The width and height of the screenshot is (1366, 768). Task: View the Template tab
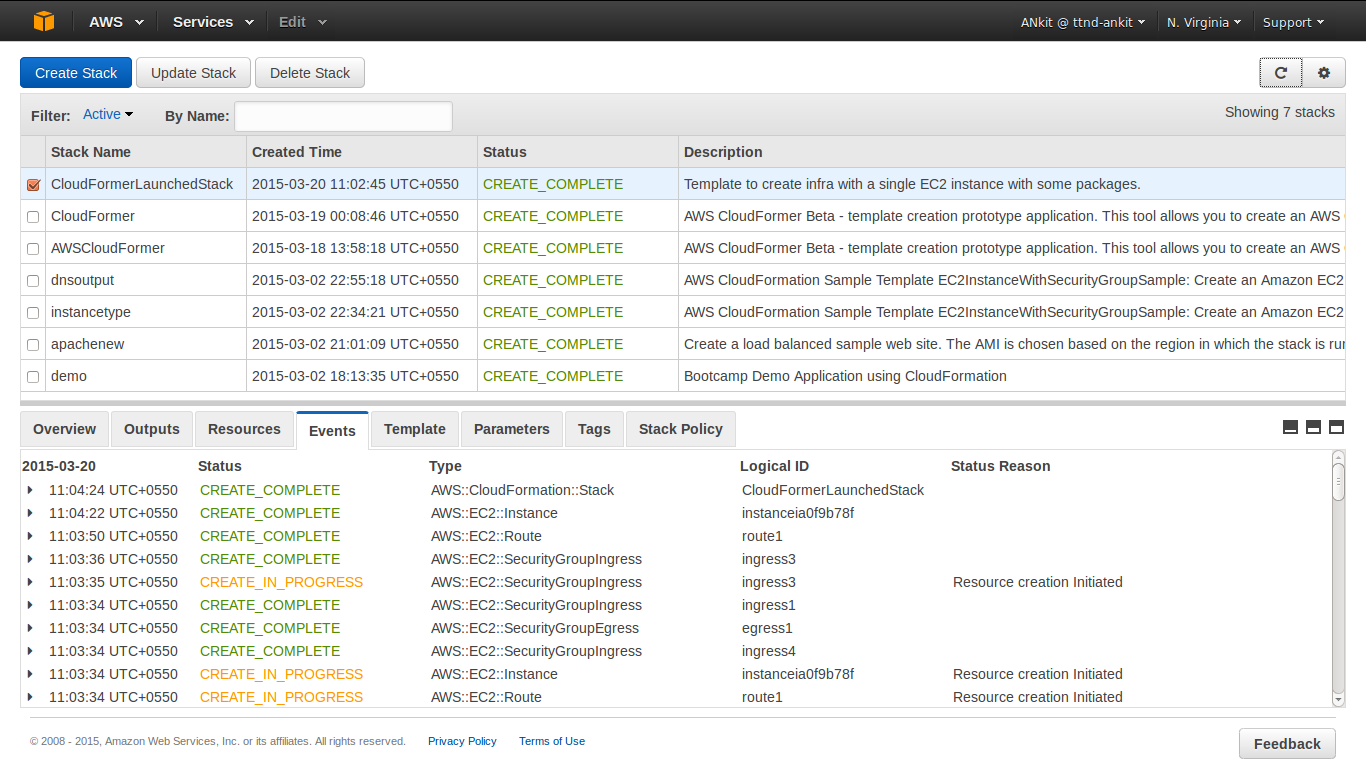point(415,429)
